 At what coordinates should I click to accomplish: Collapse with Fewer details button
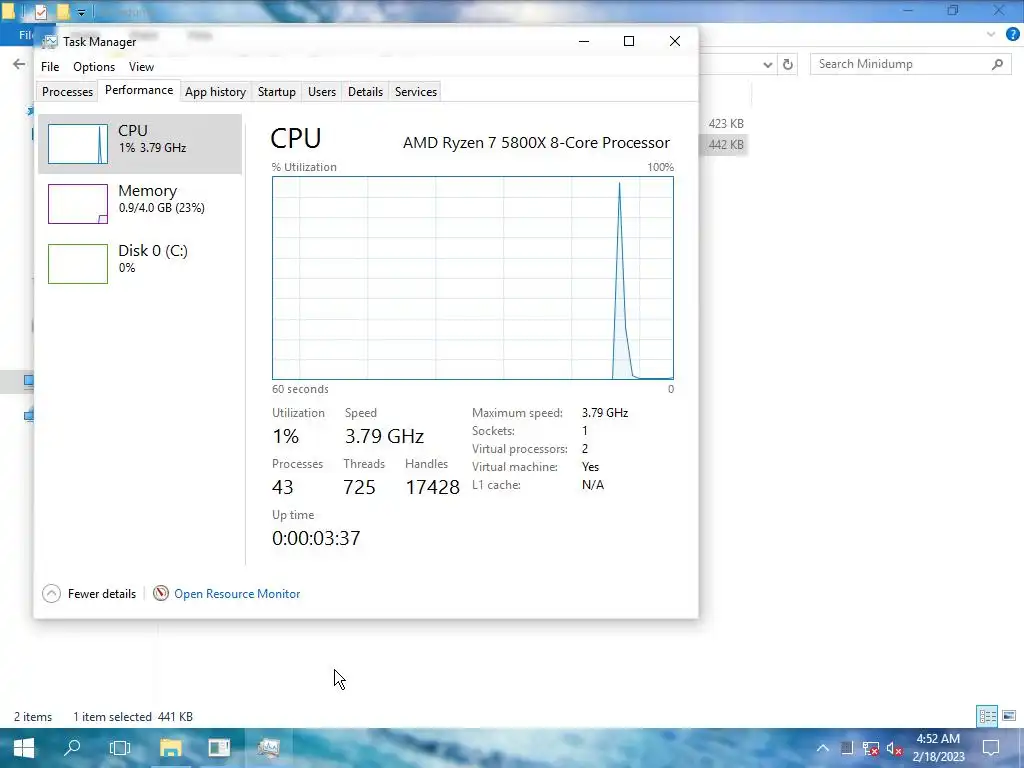click(x=89, y=594)
